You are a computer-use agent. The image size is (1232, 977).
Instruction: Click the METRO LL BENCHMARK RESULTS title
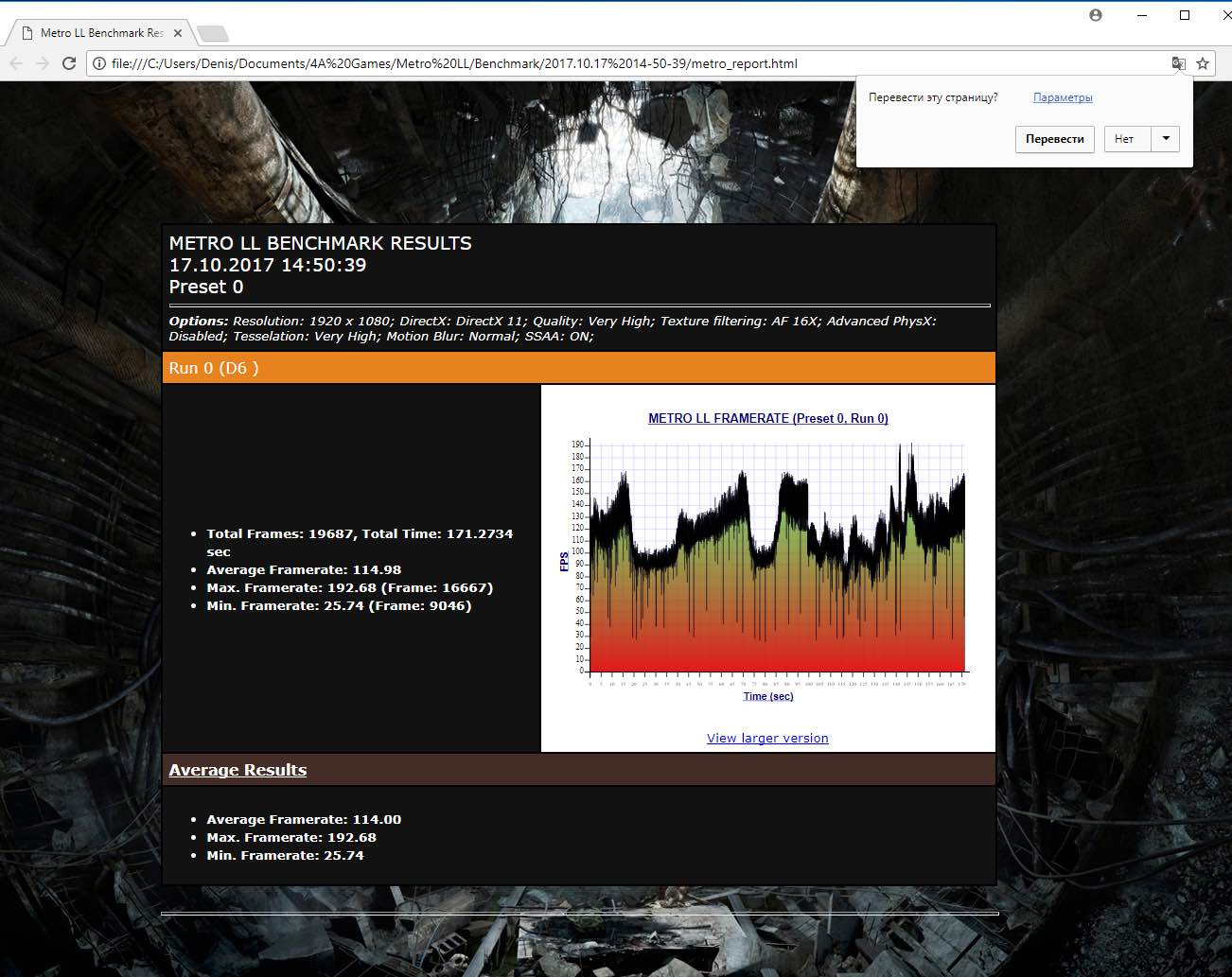[x=320, y=243]
